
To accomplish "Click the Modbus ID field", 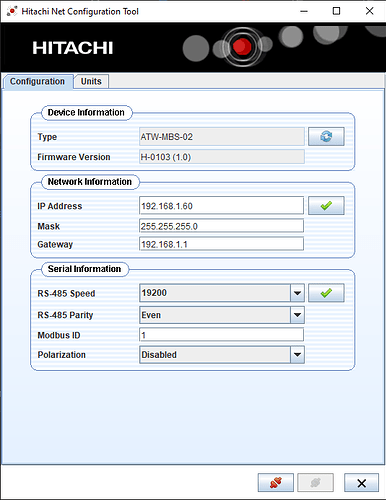I will pyautogui.click(x=221, y=335).
